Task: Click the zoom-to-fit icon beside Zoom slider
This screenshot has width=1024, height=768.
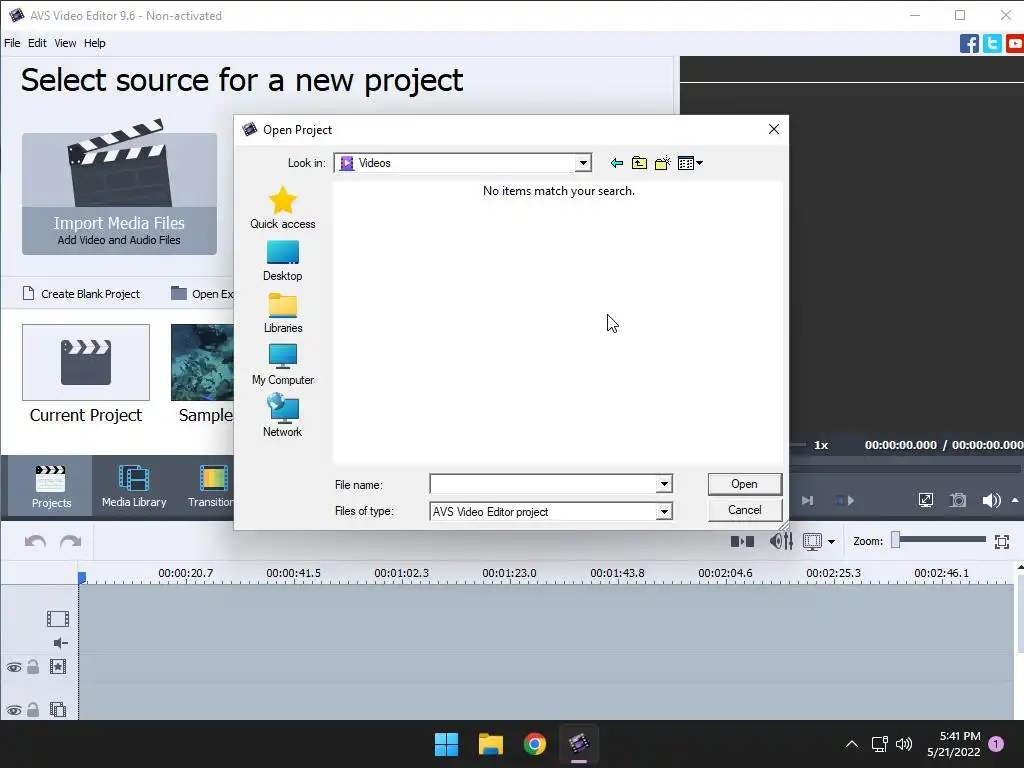Action: pyautogui.click(x=1002, y=541)
